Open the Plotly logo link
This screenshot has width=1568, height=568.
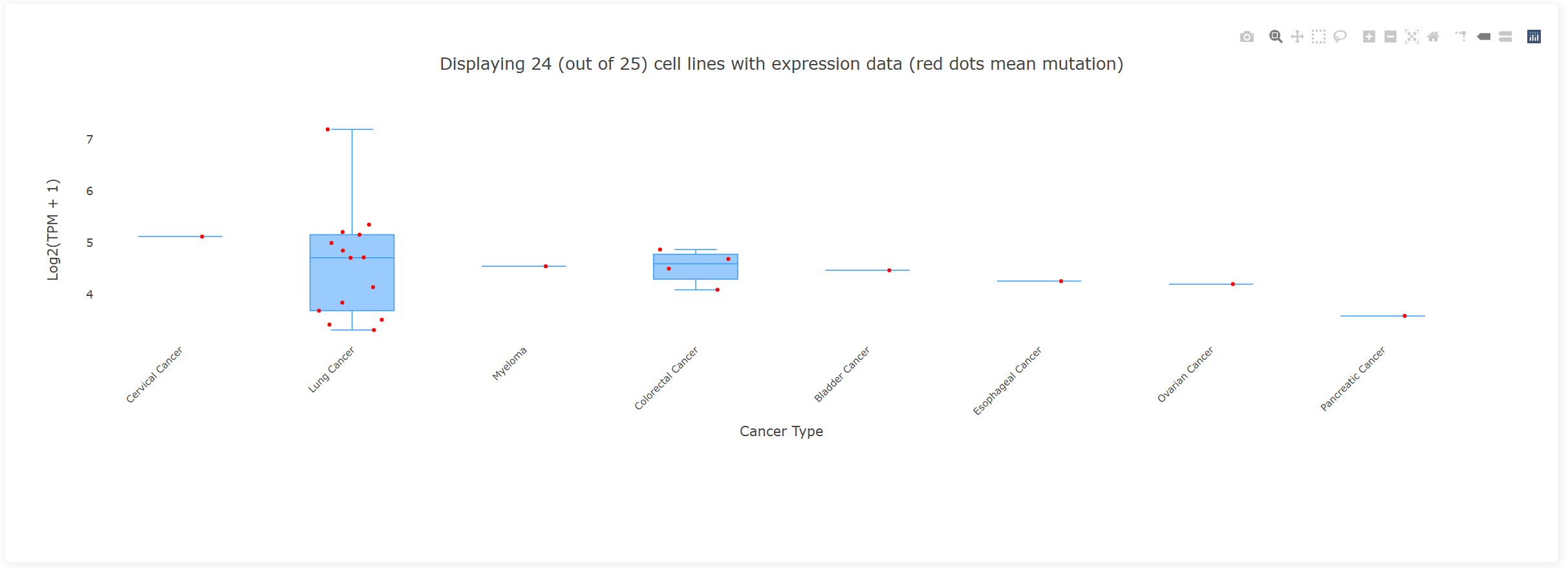coord(1534,37)
